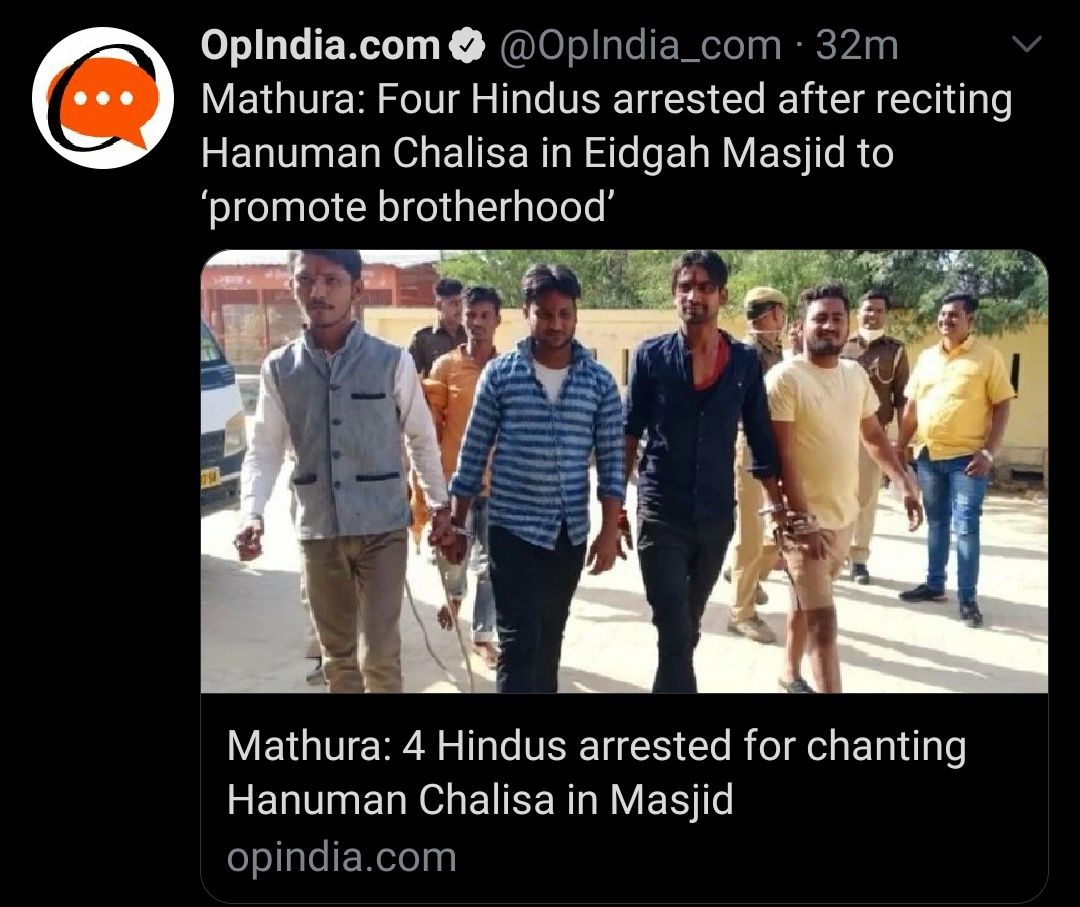Open the article preview photo
1080x907 pixels.
[624, 471]
